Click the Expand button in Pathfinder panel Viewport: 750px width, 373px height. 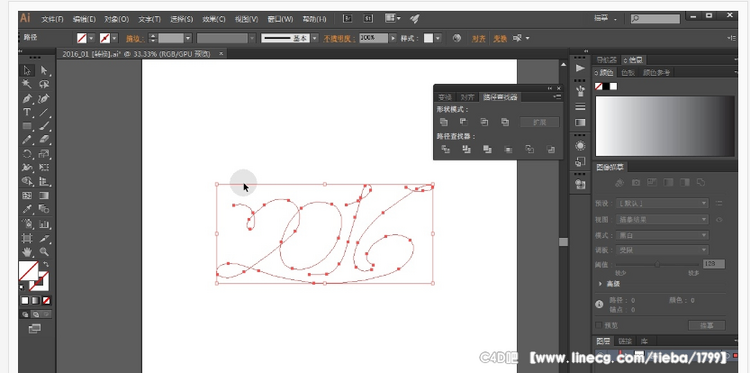540,122
